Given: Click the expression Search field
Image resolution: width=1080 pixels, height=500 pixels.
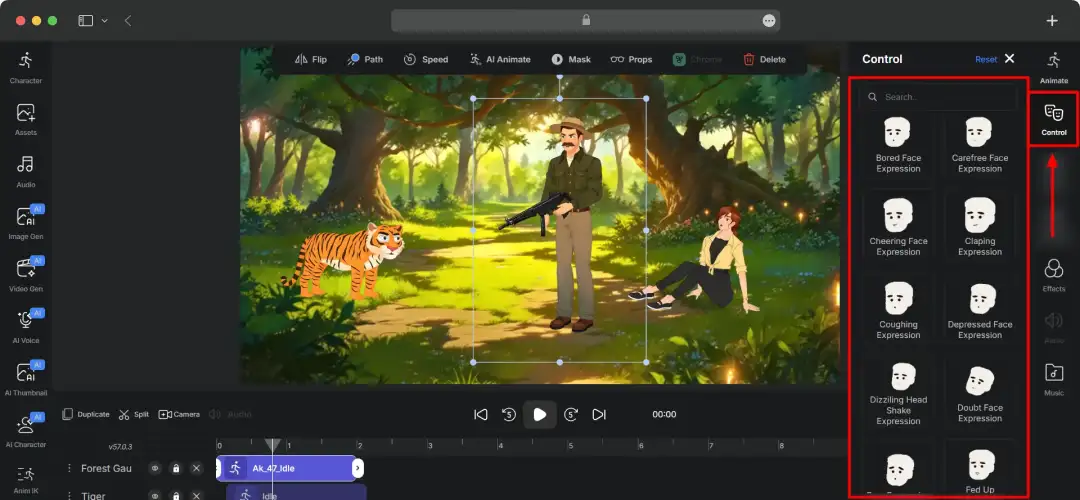Looking at the screenshot, I should click(938, 97).
